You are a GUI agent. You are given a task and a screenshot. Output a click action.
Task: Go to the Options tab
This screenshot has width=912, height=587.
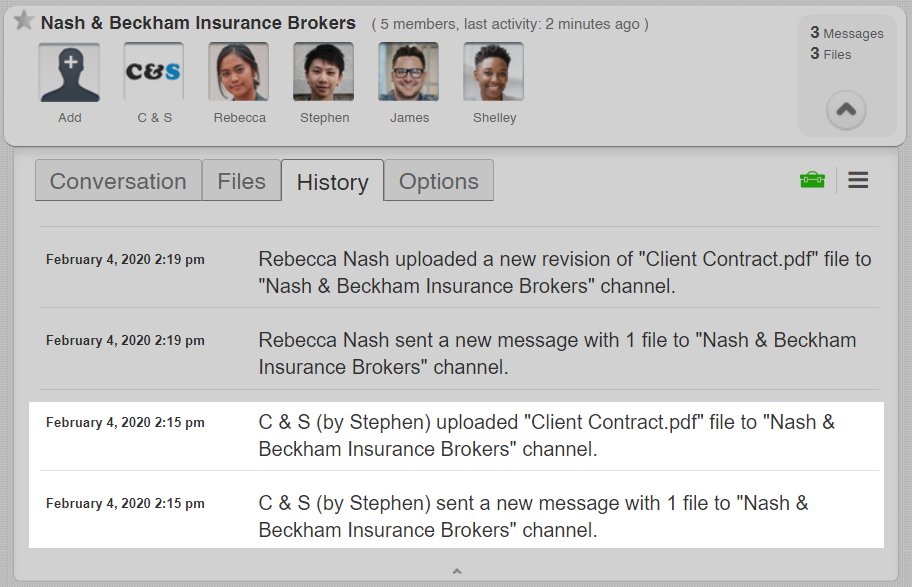[x=438, y=181]
